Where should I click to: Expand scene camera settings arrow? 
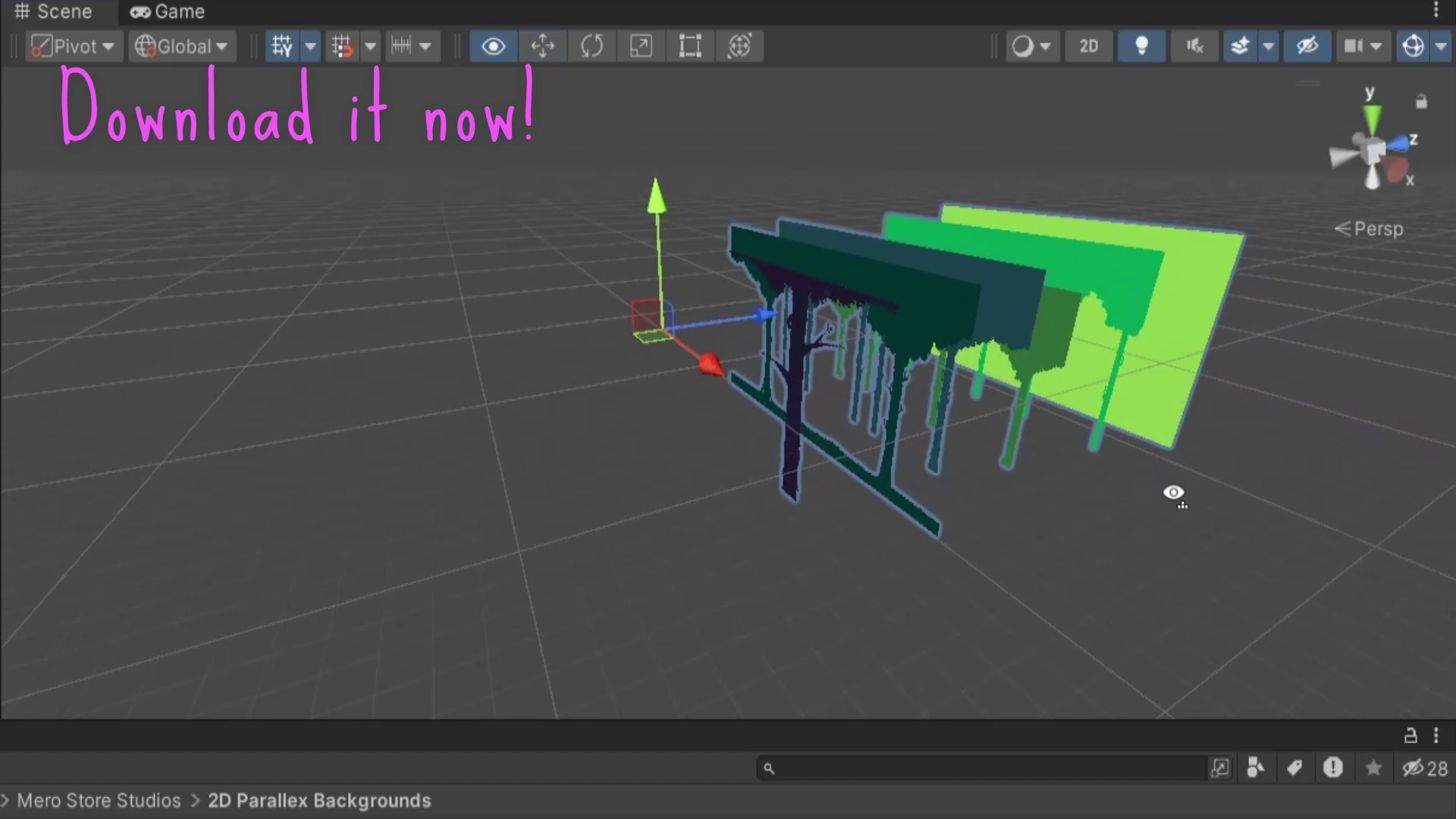pyautogui.click(x=1376, y=46)
